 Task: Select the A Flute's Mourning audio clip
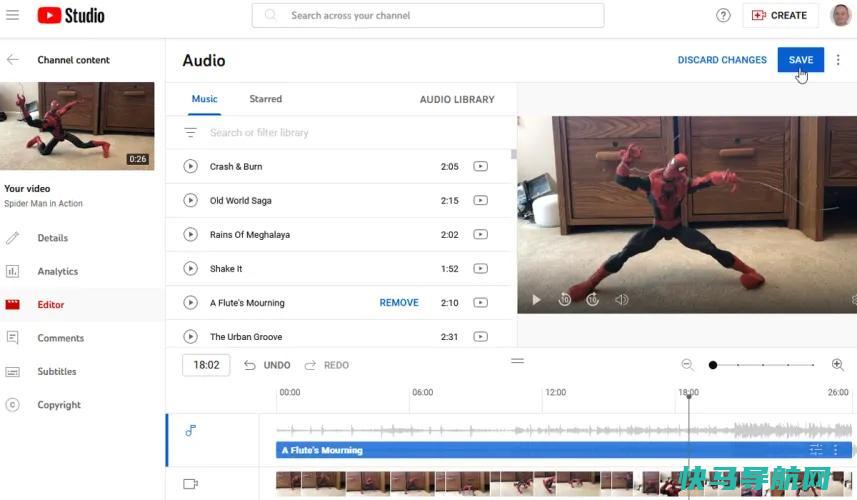coord(563,450)
